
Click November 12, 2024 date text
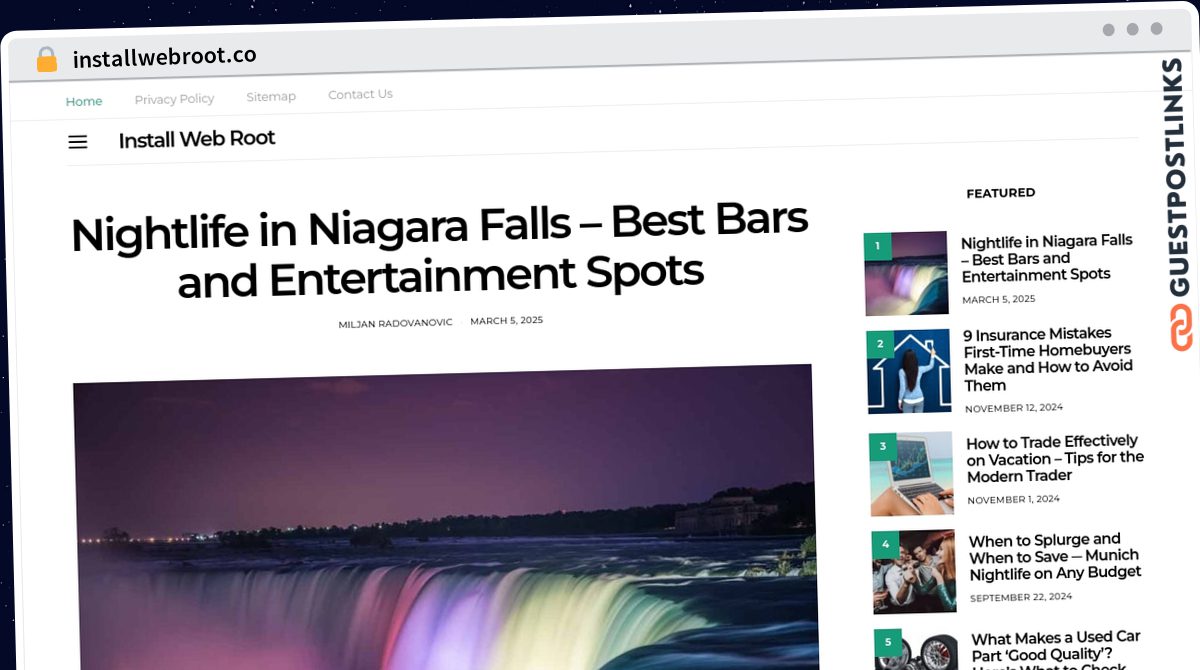click(1014, 408)
